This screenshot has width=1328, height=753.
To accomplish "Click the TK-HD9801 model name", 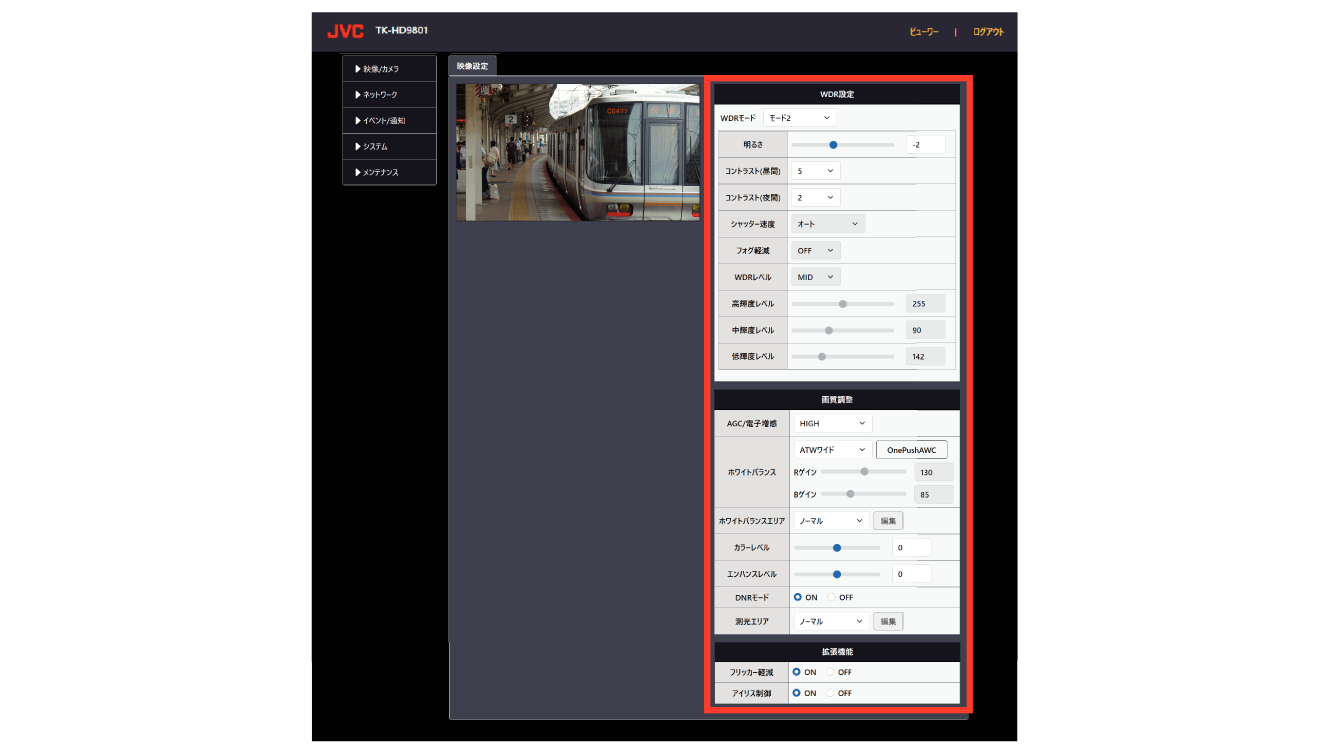I will 401,31.
